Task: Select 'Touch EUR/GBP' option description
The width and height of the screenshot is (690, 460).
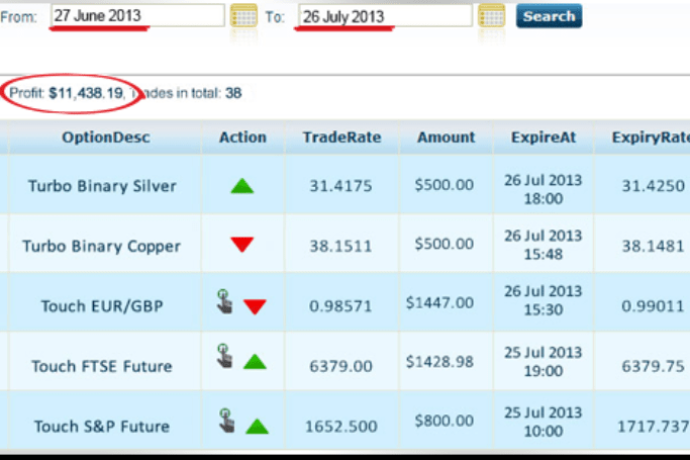Action: [x=102, y=306]
